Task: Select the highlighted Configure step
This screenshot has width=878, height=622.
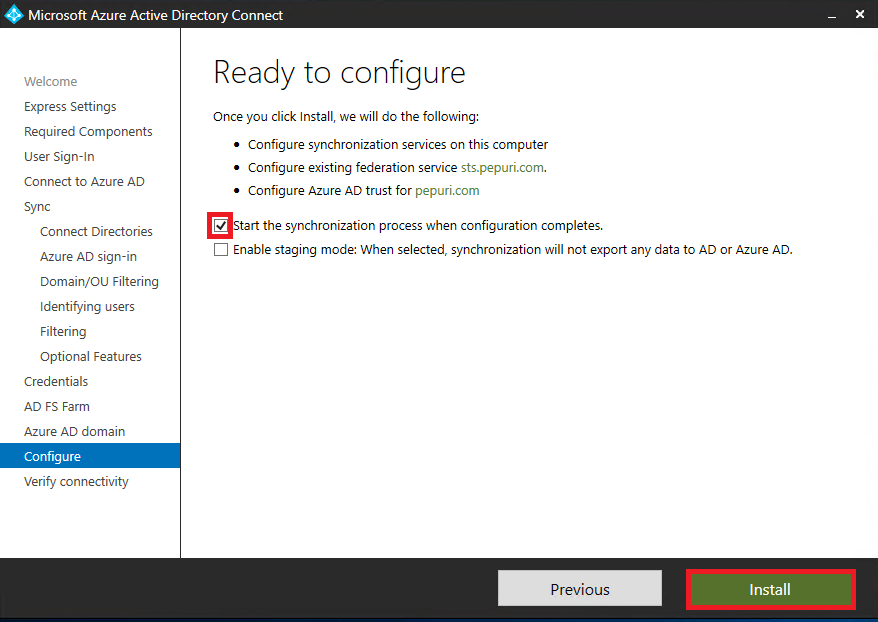Action: 90,456
